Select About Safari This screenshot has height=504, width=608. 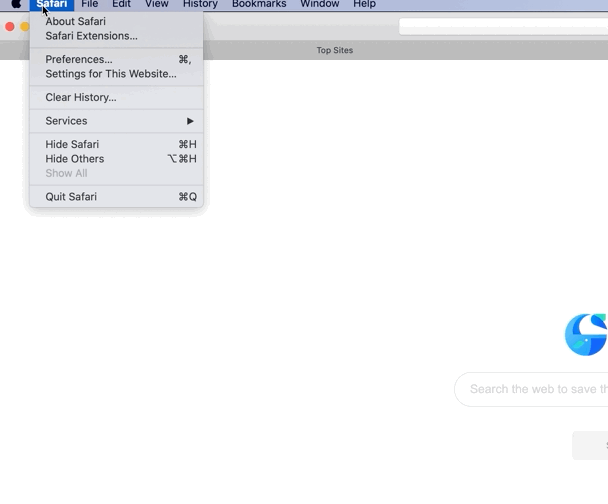75,21
